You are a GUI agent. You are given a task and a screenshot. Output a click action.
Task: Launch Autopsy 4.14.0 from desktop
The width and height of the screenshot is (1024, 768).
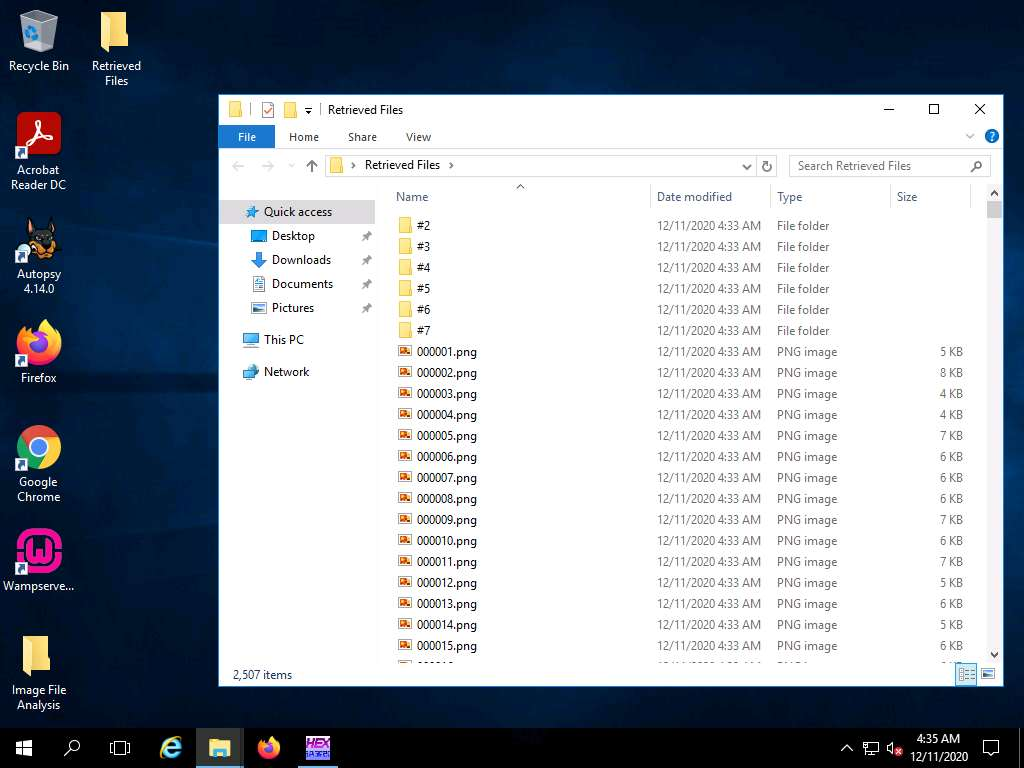(39, 255)
